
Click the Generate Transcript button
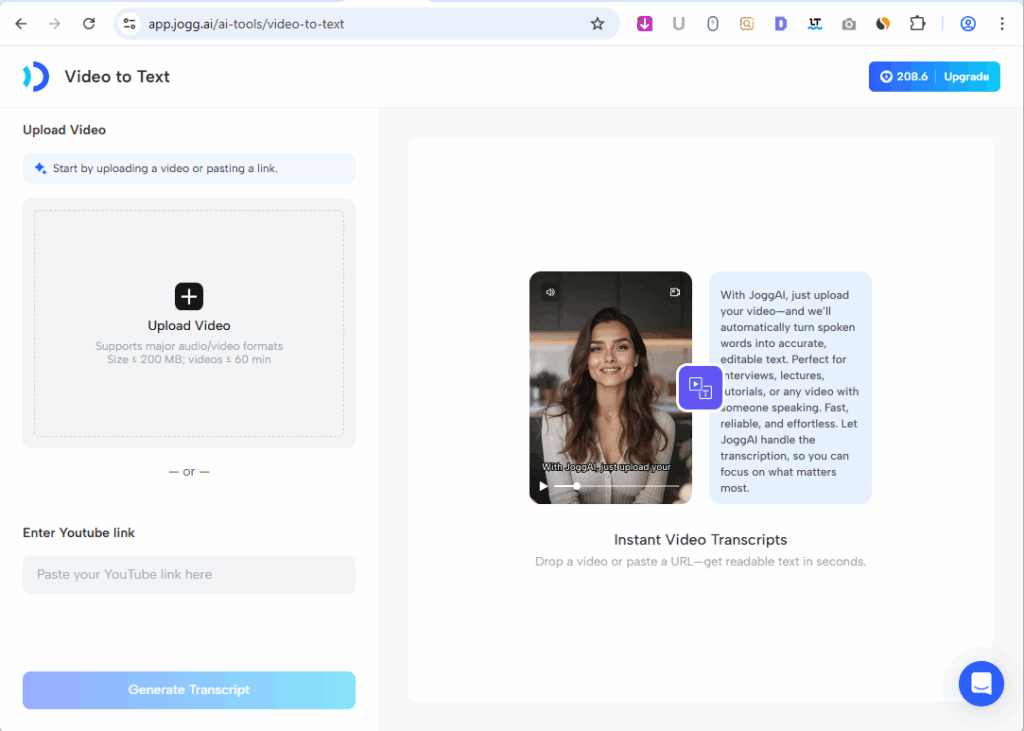[x=189, y=690]
